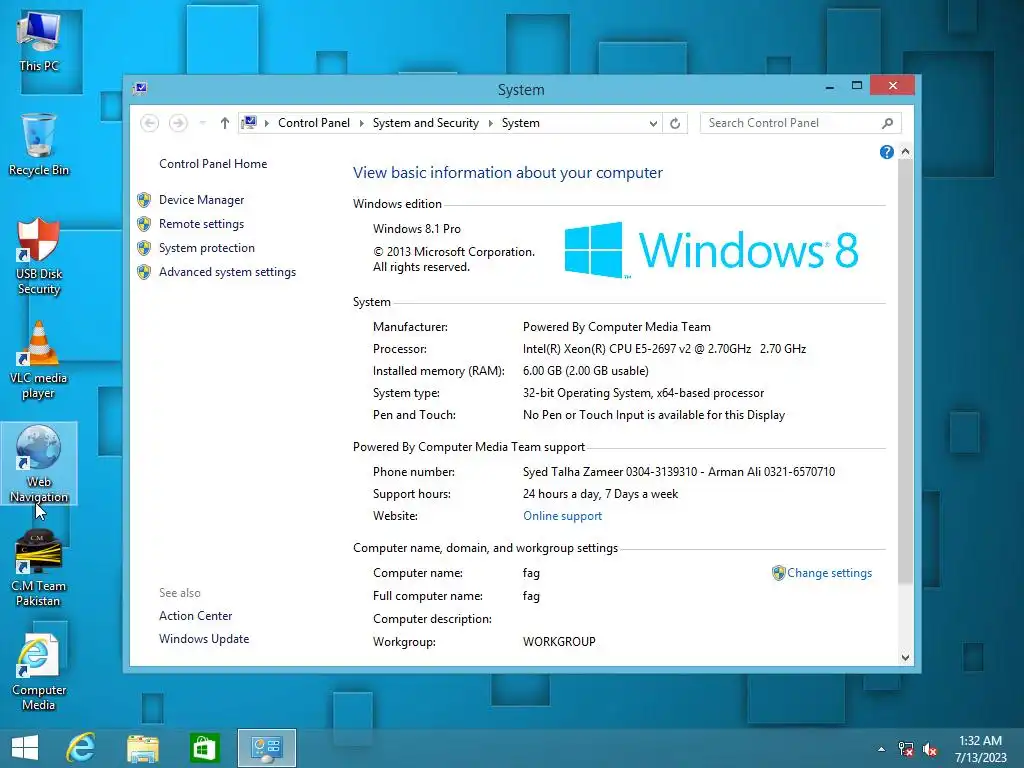Click the search magnifier icon

(887, 123)
